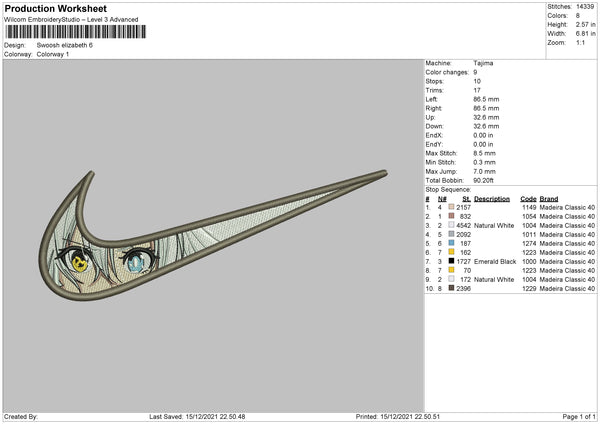Click the 'Production Worksheet' title
The image size is (600, 424).
tap(55, 8)
